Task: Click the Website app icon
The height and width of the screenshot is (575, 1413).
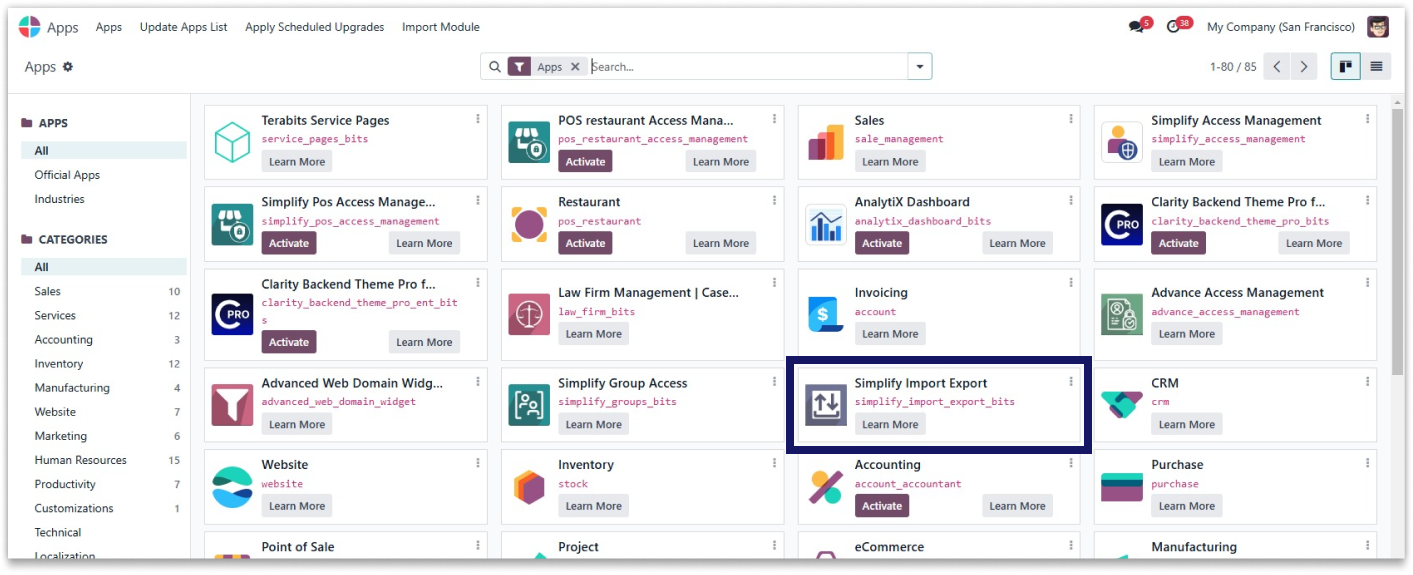Action: (232, 487)
